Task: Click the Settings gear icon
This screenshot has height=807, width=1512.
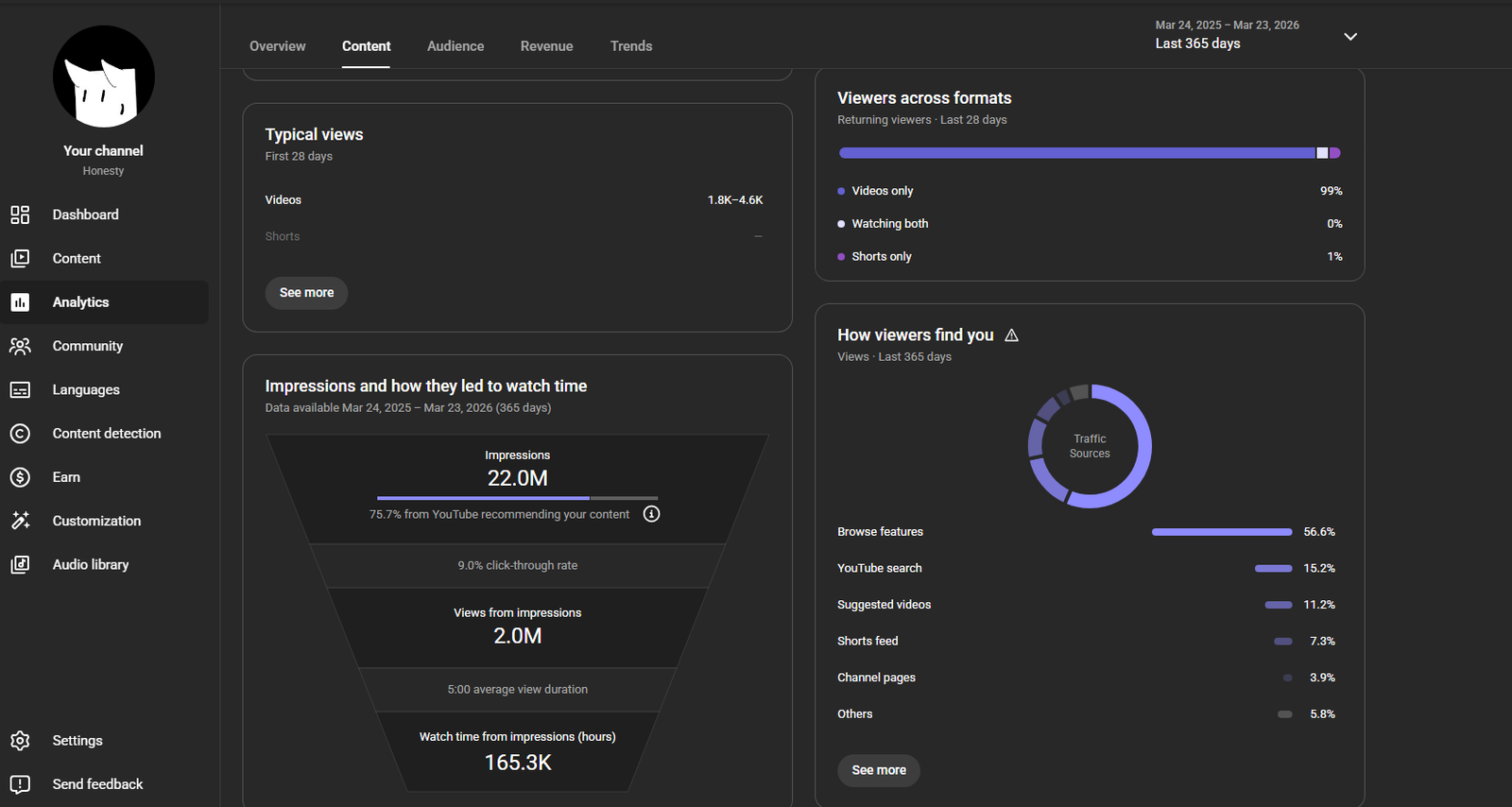Action: point(20,741)
